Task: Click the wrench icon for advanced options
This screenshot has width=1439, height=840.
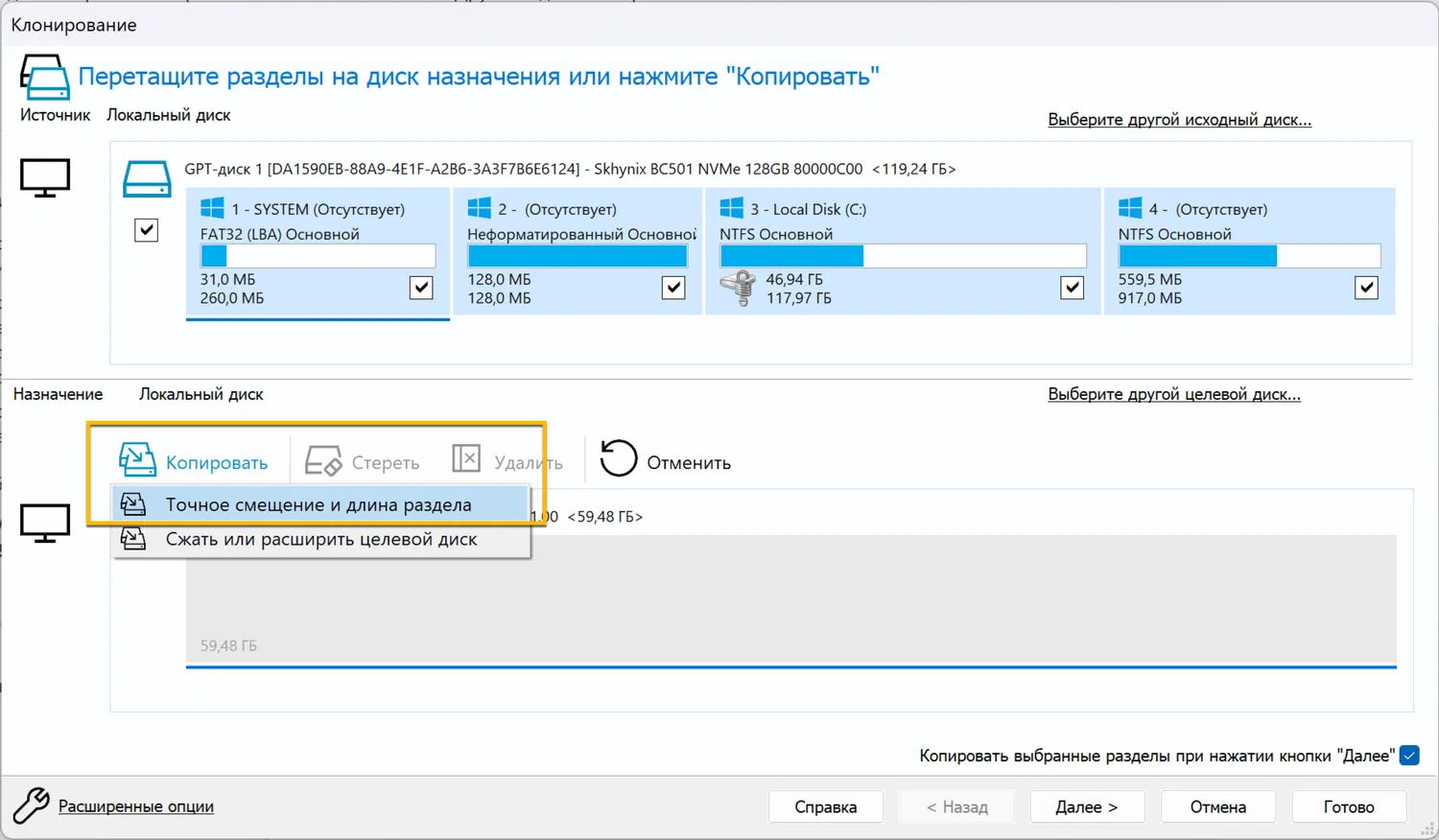Action: pyautogui.click(x=31, y=805)
